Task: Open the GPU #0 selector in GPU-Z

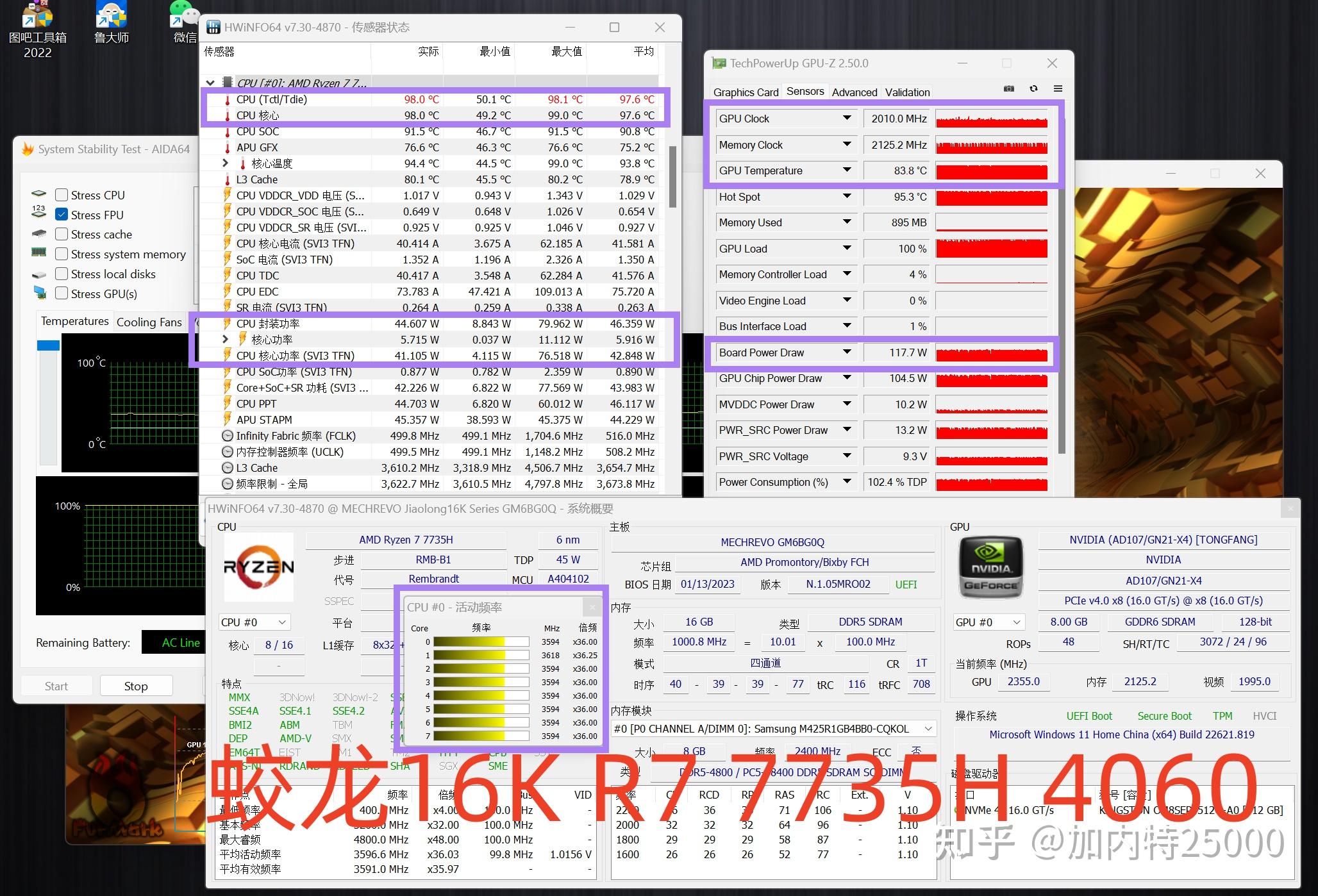Action: (x=988, y=622)
